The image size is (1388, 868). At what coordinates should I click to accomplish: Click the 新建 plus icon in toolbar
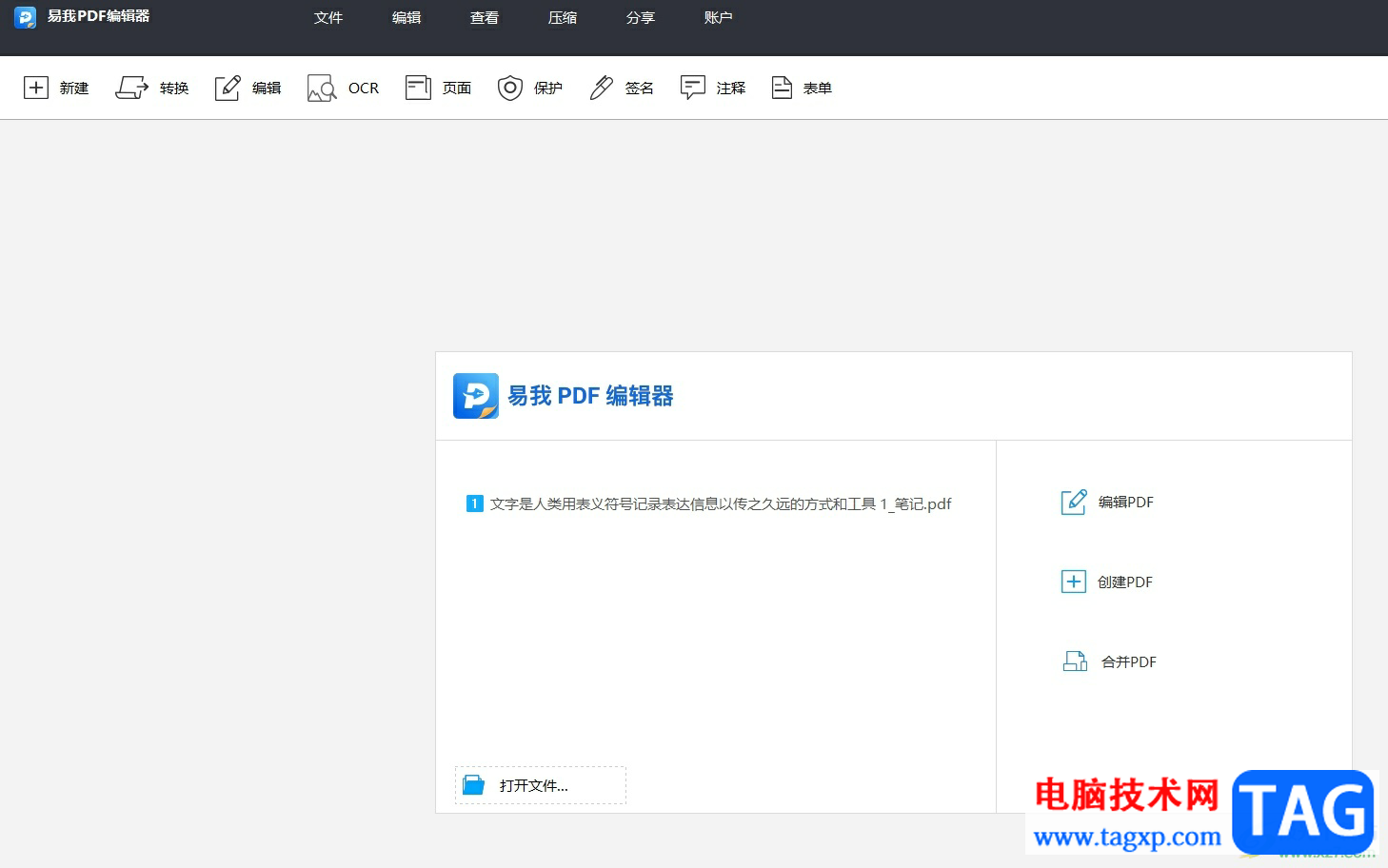coord(35,88)
